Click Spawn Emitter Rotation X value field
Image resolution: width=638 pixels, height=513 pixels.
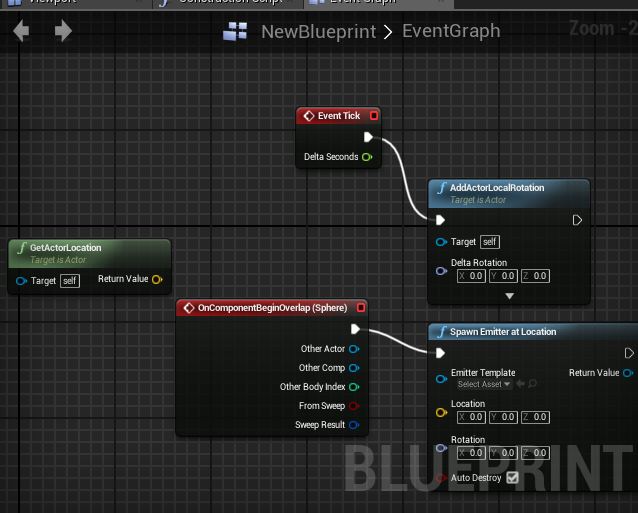pyautogui.click(x=471, y=453)
